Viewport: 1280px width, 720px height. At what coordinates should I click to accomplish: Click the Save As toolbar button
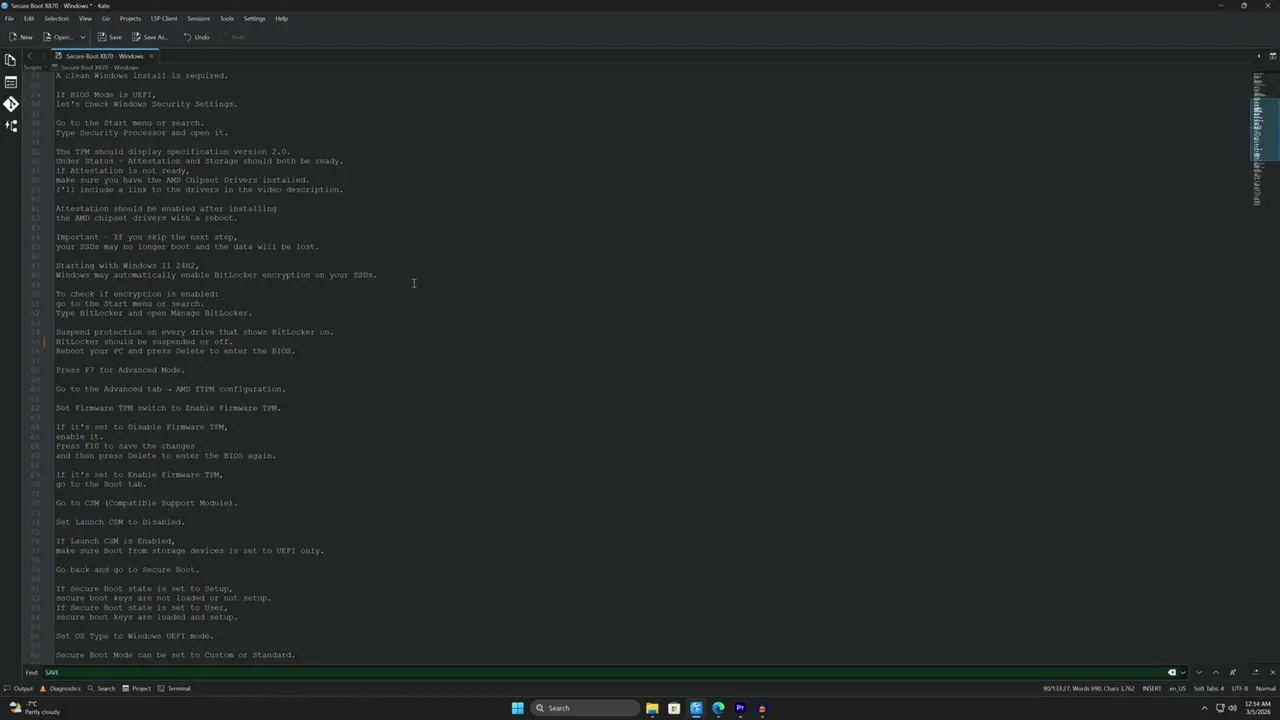(x=150, y=37)
